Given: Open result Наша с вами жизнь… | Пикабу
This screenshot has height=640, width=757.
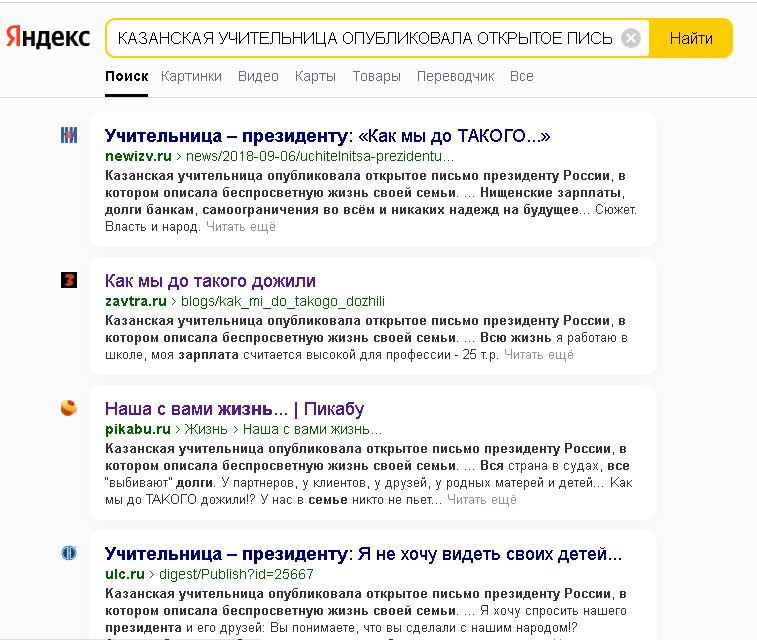Looking at the screenshot, I should coord(234,409).
